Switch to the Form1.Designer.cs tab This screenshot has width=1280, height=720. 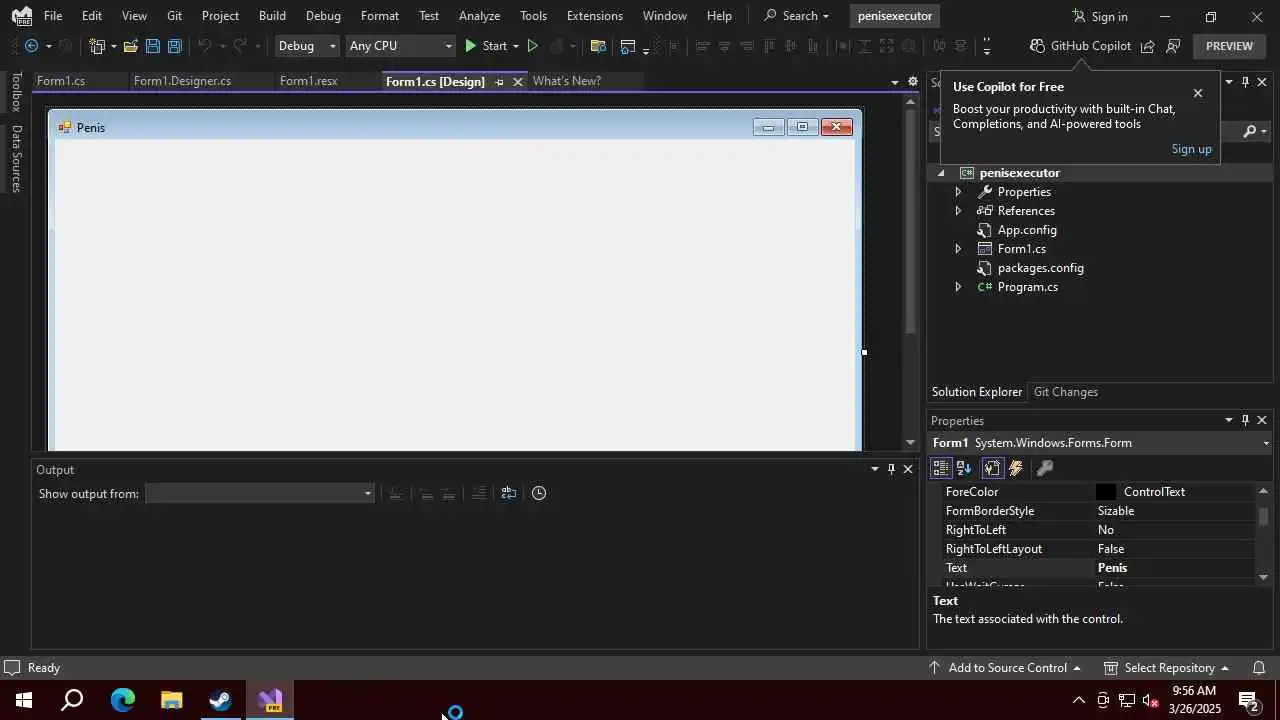point(182,81)
